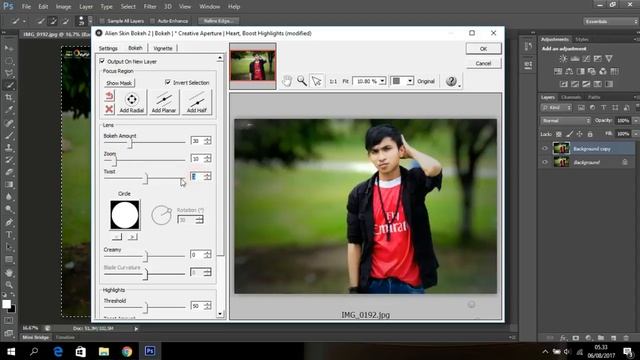Hide the Background copy layer

[x=545, y=149]
